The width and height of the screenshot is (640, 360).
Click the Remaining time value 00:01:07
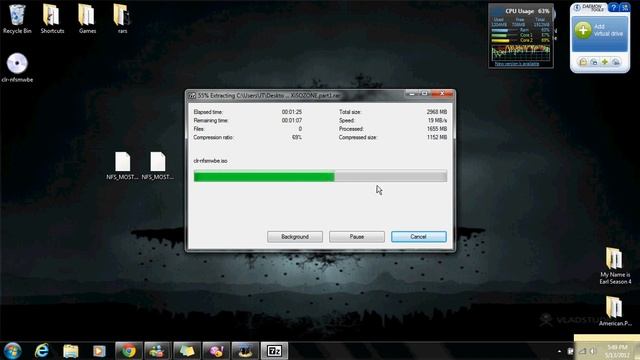click(292, 120)
